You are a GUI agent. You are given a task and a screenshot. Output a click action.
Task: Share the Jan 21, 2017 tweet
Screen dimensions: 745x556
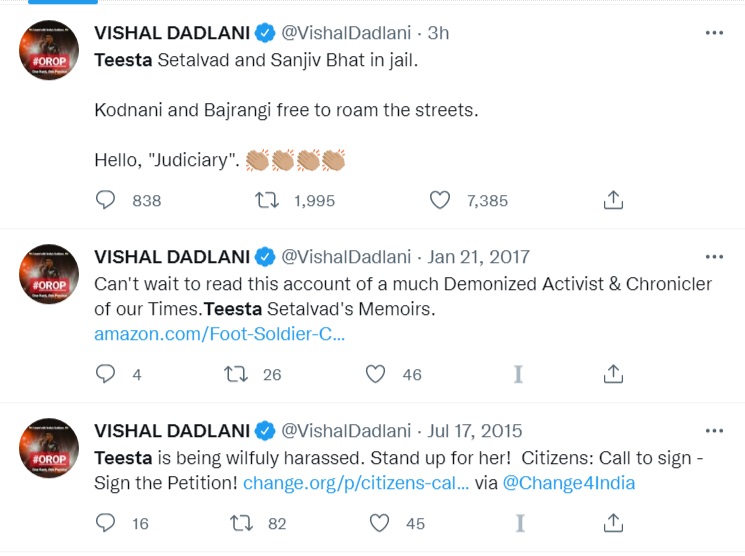(614, 374)
